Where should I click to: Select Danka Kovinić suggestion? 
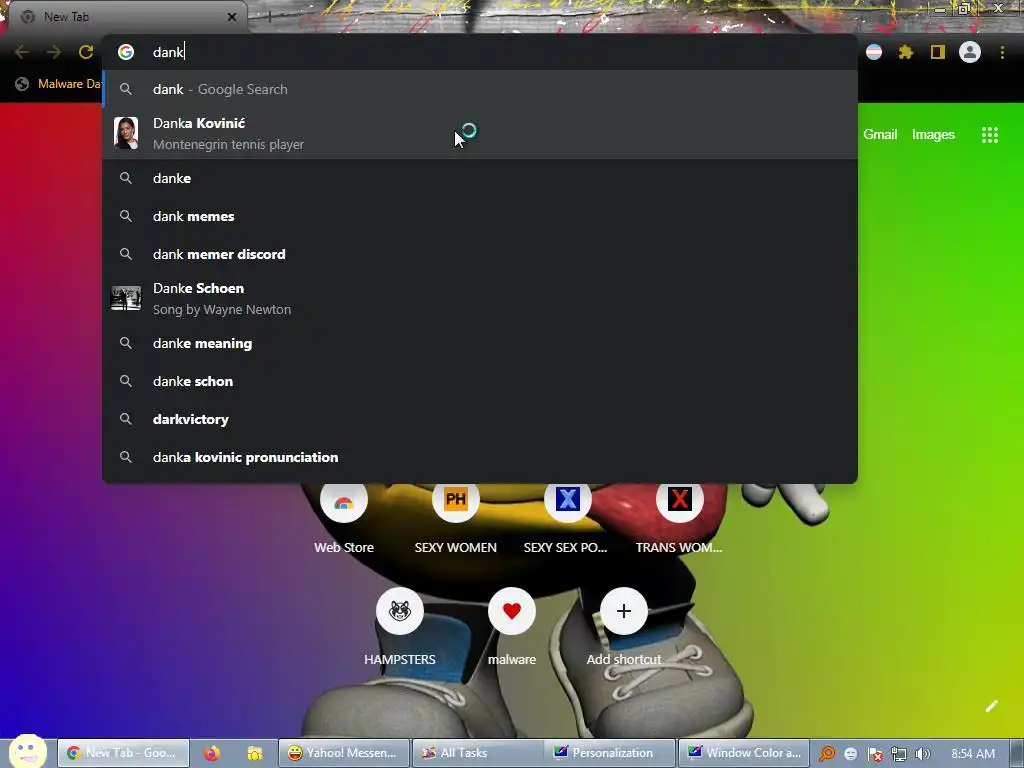coord(480,133)
